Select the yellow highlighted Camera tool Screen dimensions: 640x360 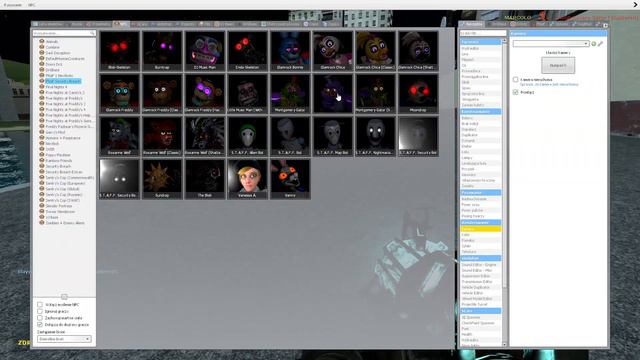click(480, 229)
